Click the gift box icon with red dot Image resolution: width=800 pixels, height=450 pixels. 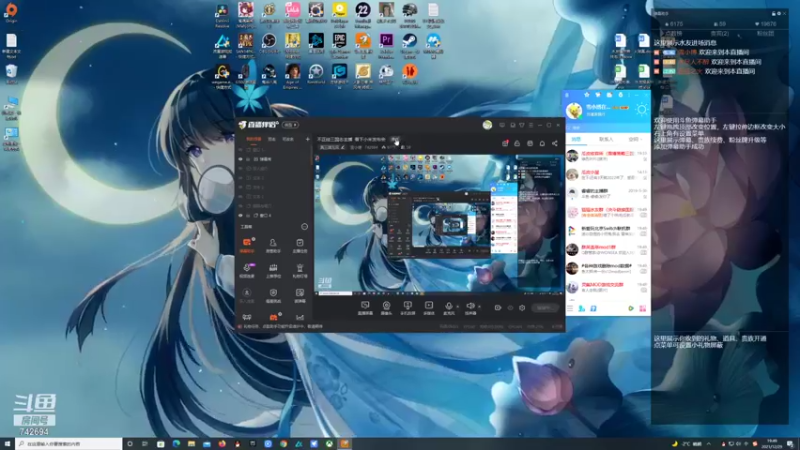point(505,143)
